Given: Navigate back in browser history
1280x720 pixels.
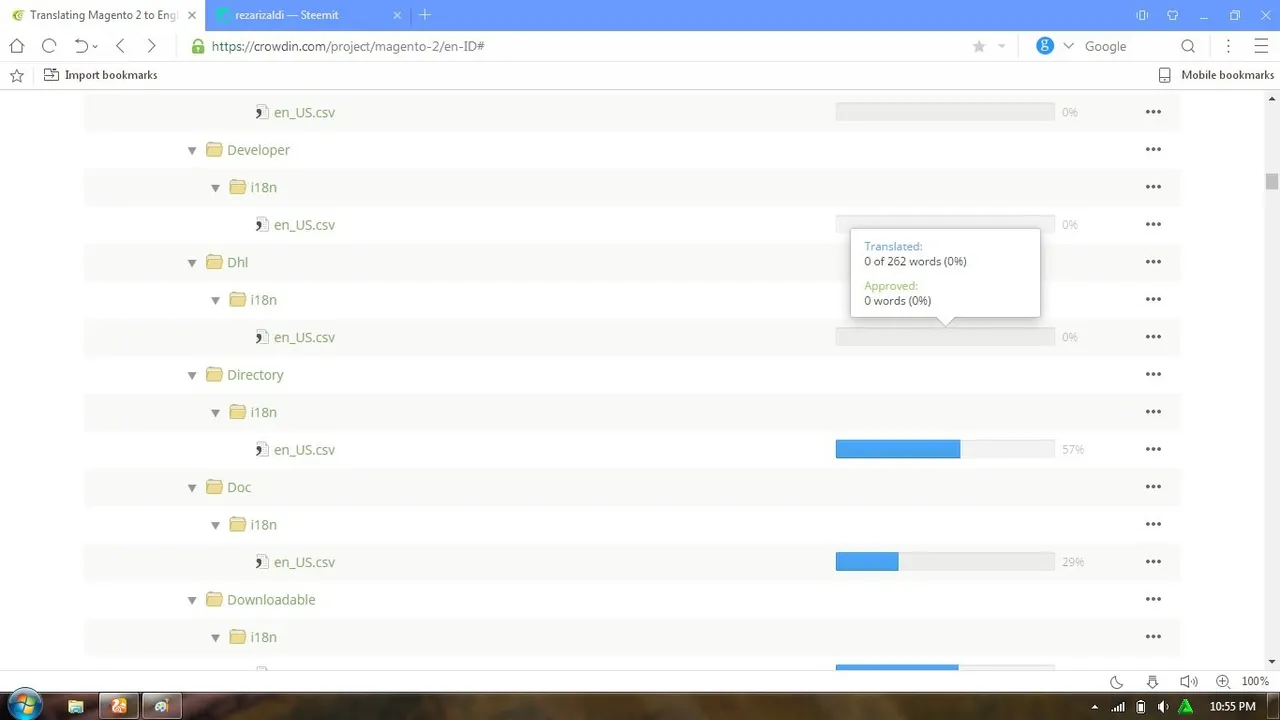Looking at the screenshot, I should (120, 46).
